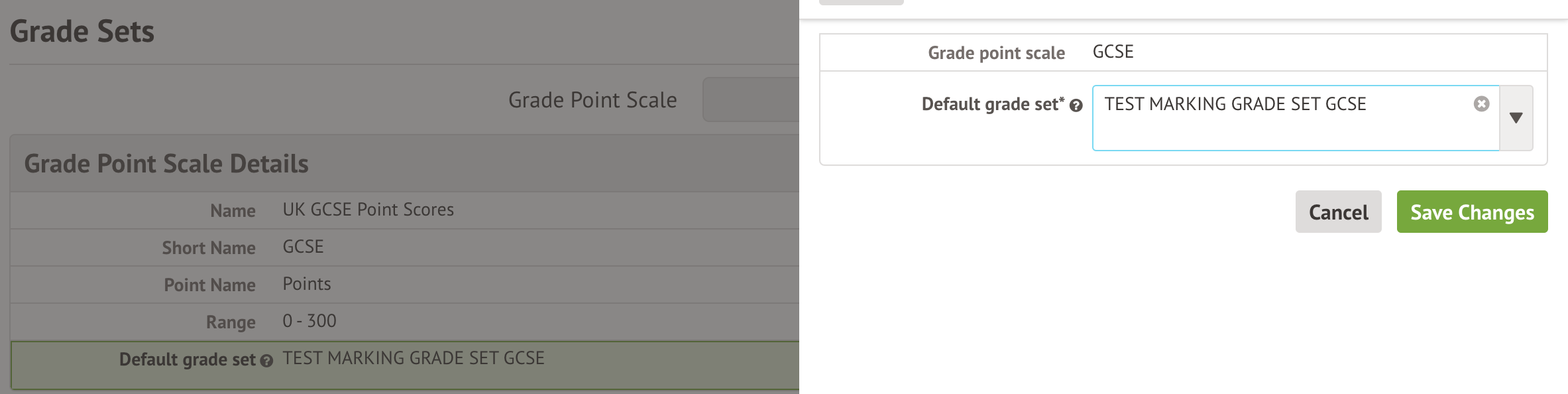Click the Grade point scale label in the edit panel
1568x394 pixels.
pos(996,53)
